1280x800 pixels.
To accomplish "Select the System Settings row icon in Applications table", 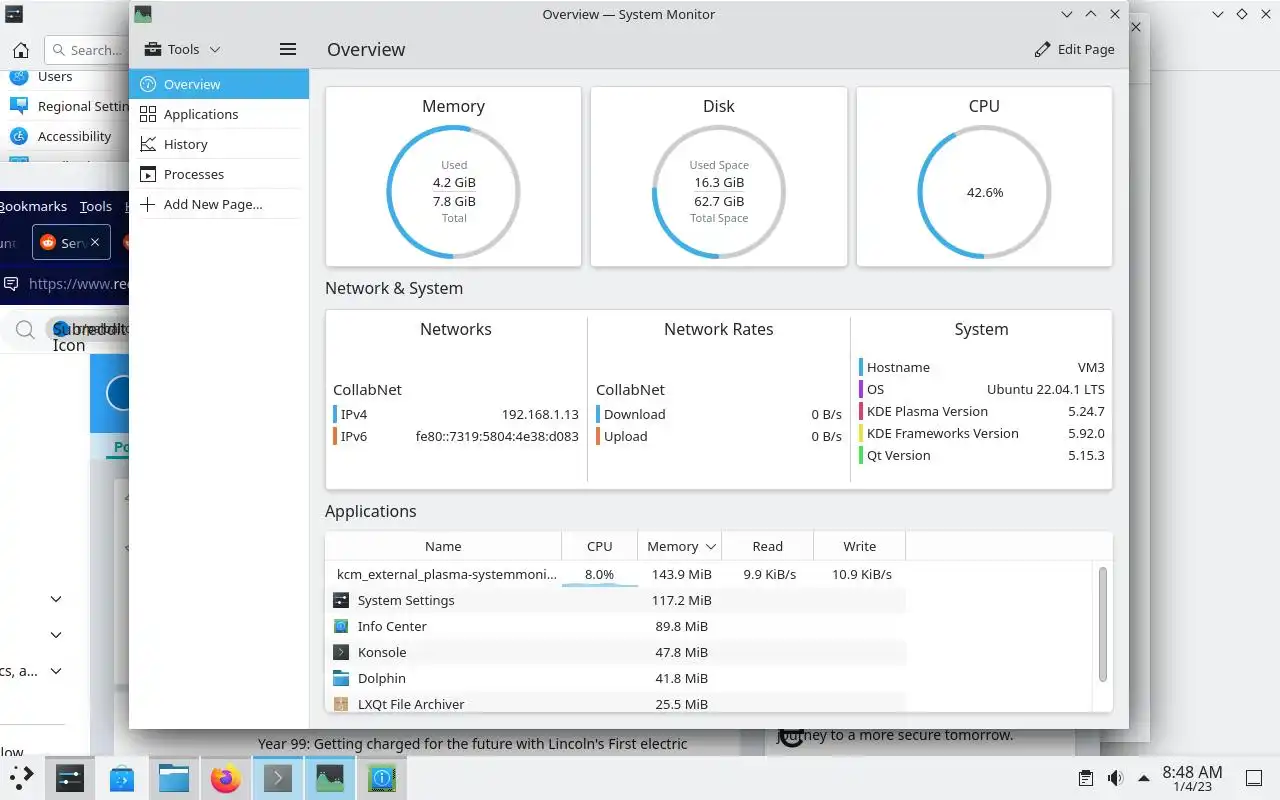I will [341, 600].
